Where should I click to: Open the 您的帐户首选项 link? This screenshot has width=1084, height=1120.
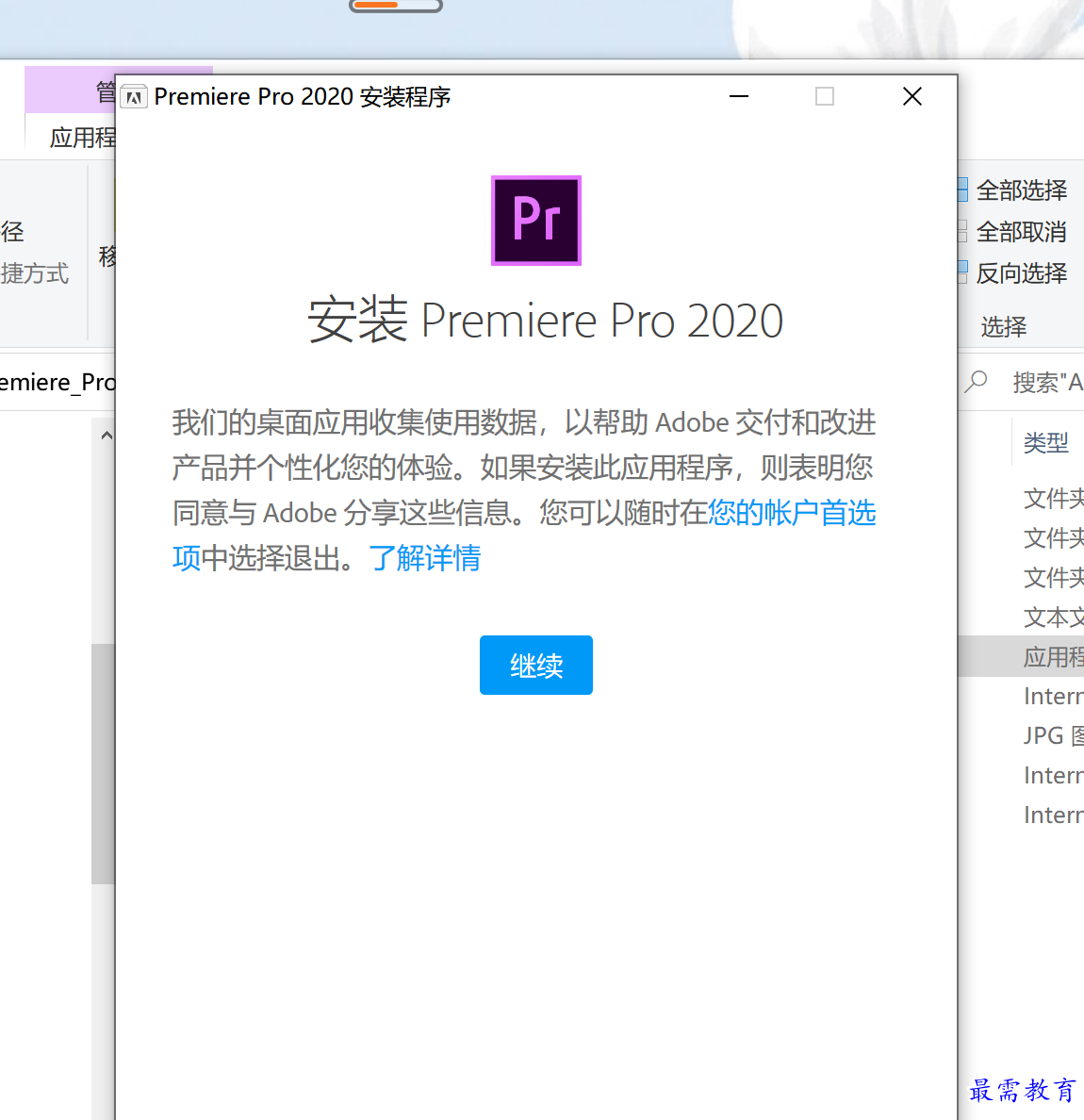[791, 513]
